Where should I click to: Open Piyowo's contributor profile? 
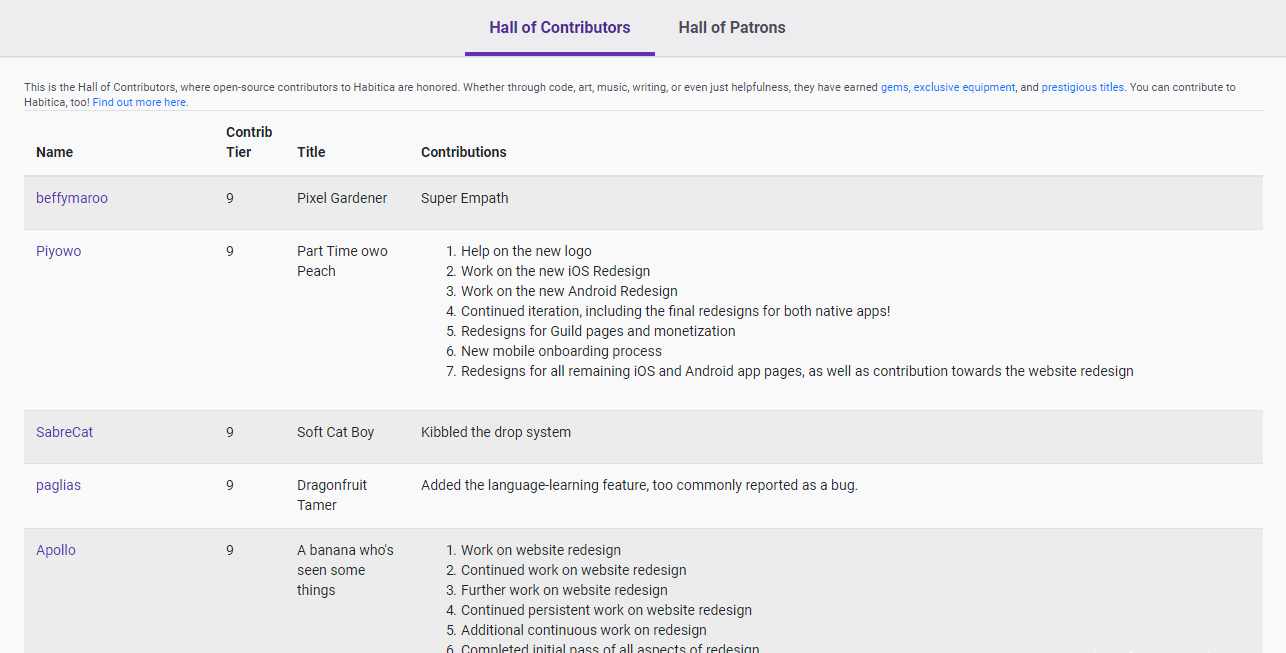click(x=58, y=251)
